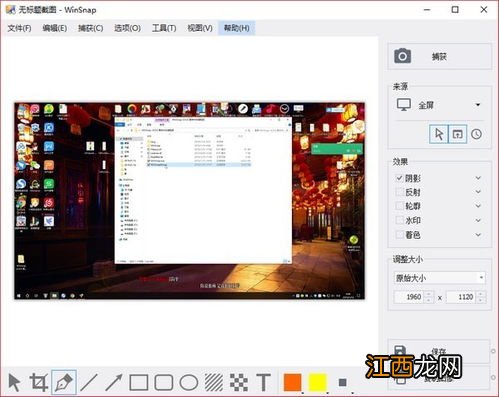The width and height of the screenshot is (499, 397).
Task: Click the width 1960 stepper arrows
Action: [x=429, y=297]
